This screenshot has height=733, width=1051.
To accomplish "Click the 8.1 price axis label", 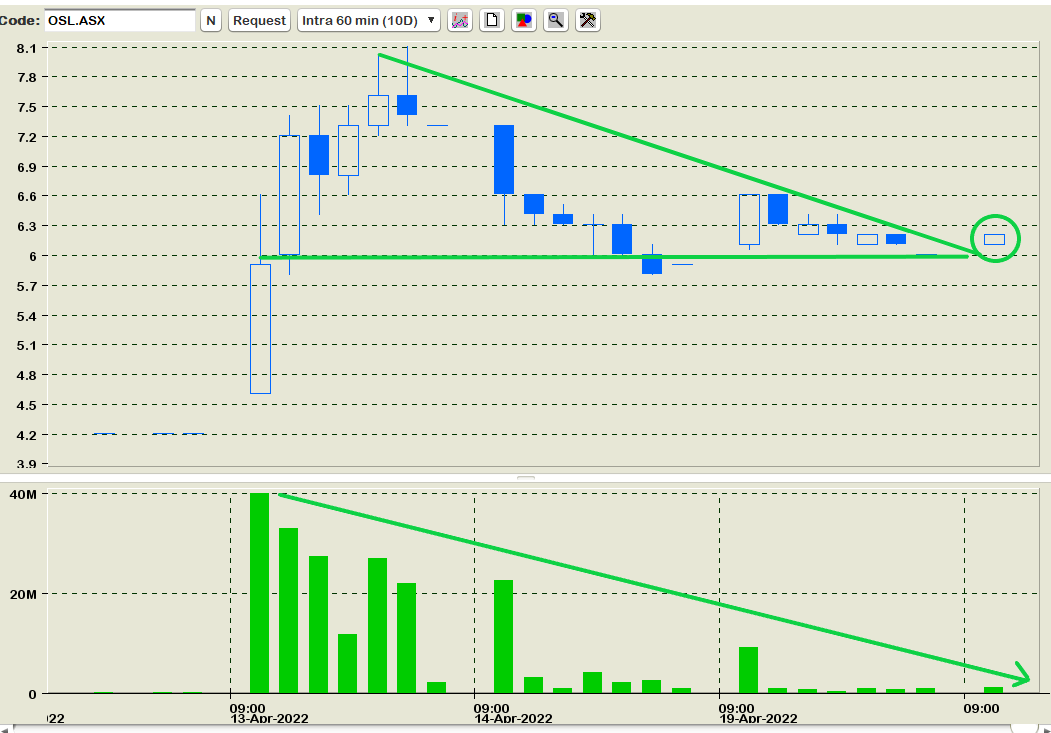I will click(27, 48).
